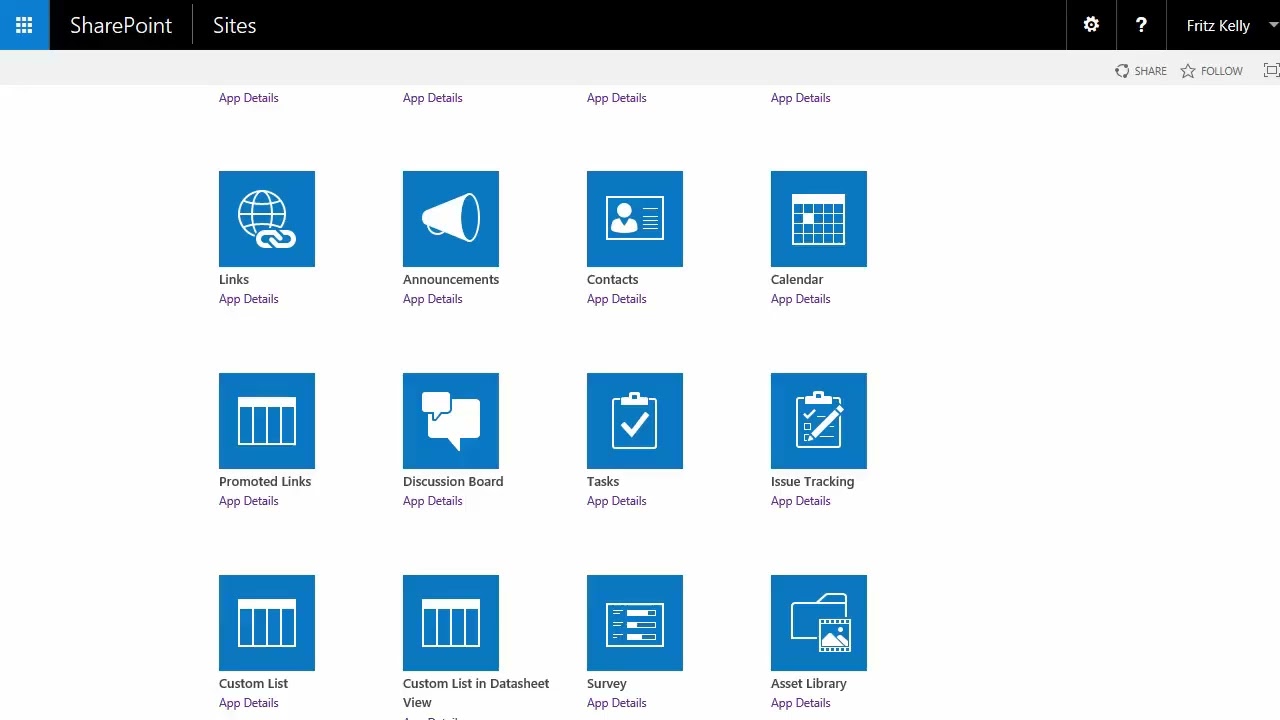The height and width of the screenshot is (720, 1280).
Task: Click the Promoted Links name text
Action: click(265, 482)
